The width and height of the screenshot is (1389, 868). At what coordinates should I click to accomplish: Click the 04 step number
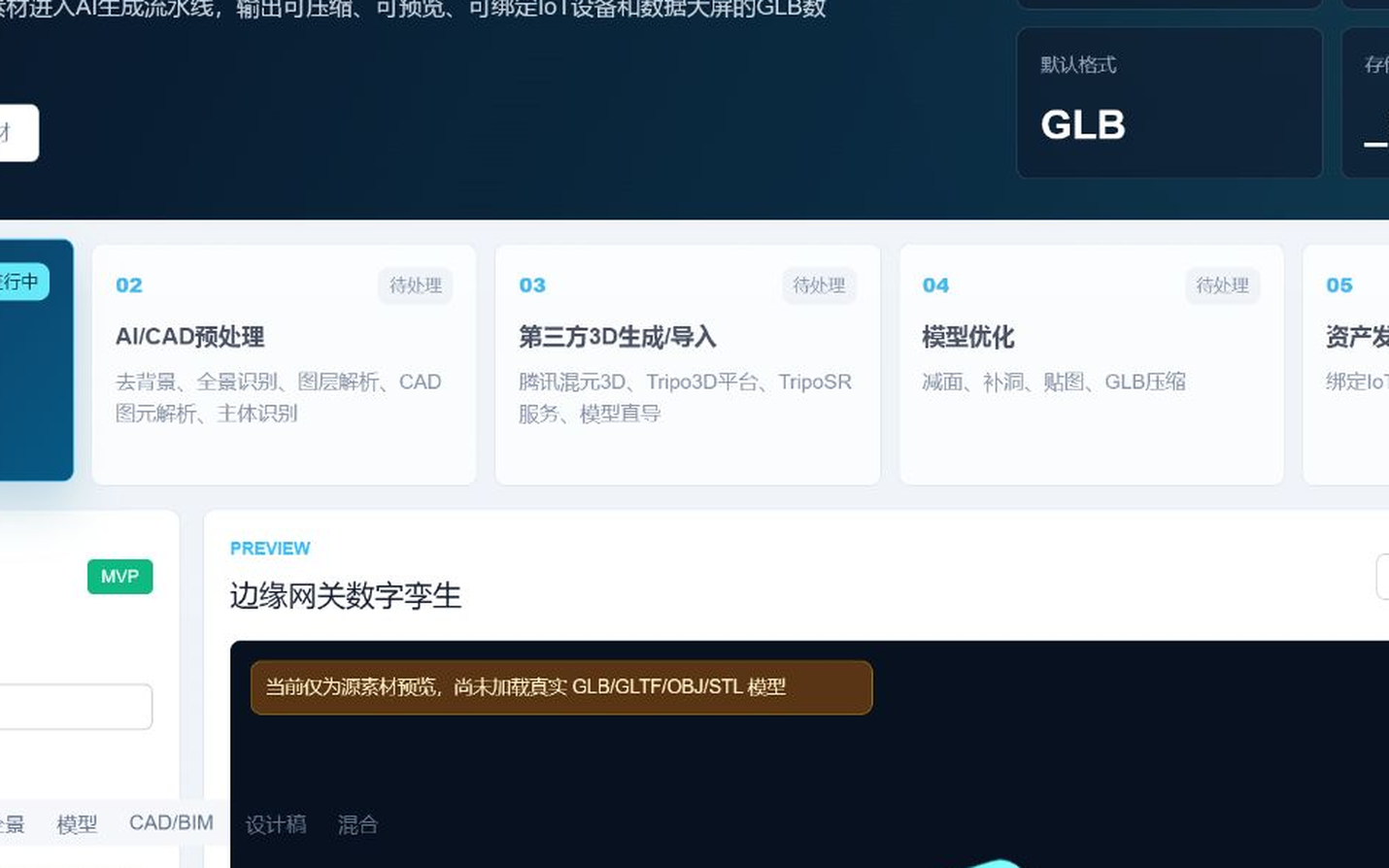(935, 285)
